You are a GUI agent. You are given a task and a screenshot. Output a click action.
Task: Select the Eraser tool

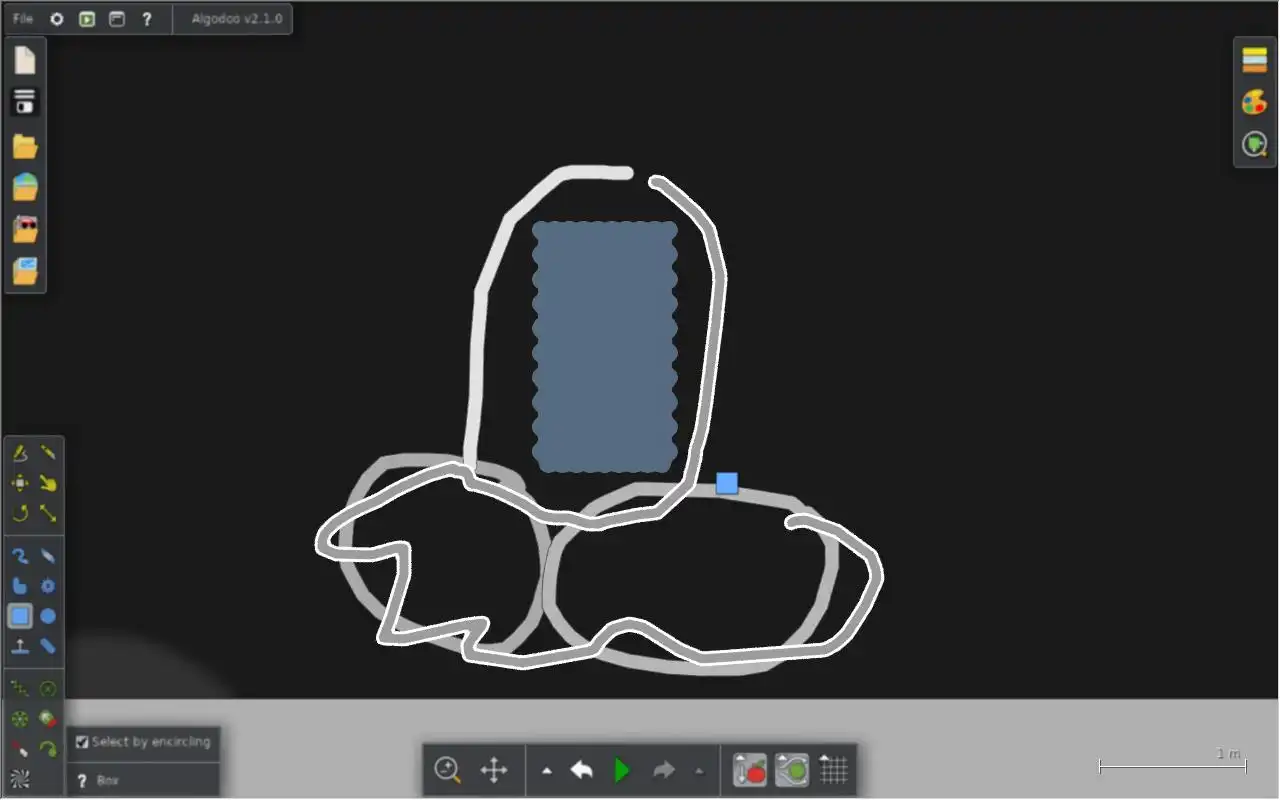click(48, 556)
